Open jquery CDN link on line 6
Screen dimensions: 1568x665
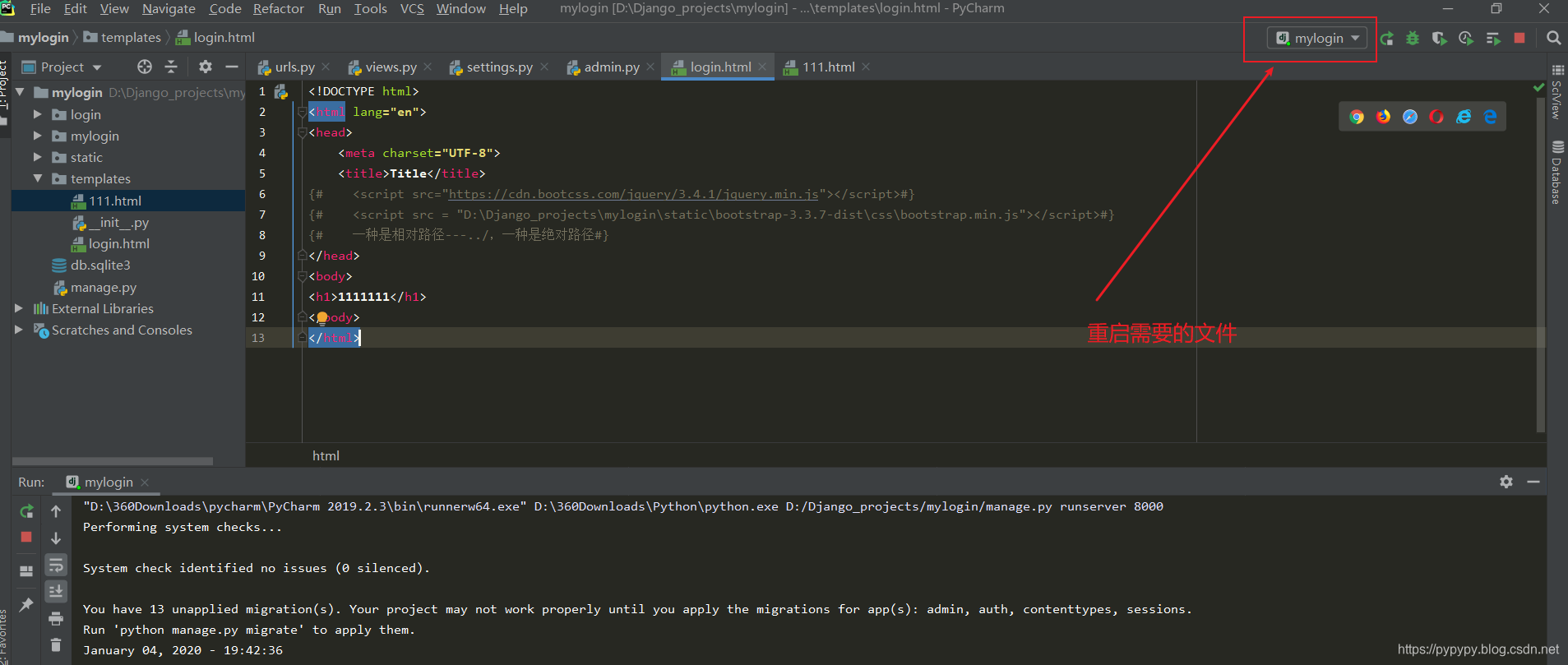click(633, 194)
